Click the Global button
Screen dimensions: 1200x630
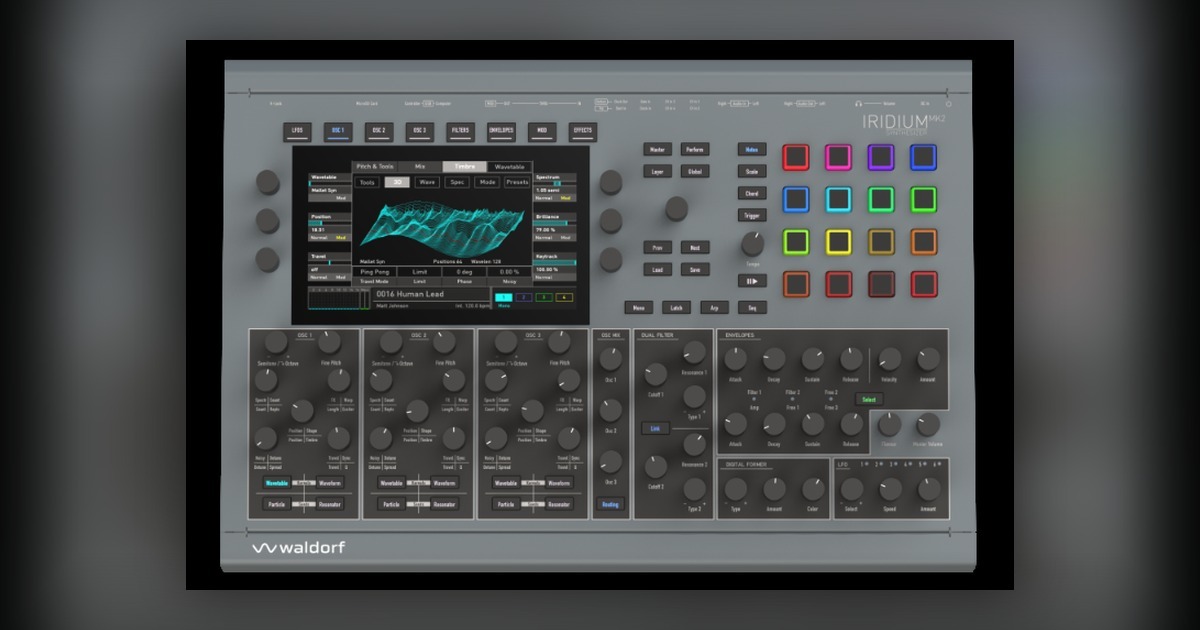point(694,171)
